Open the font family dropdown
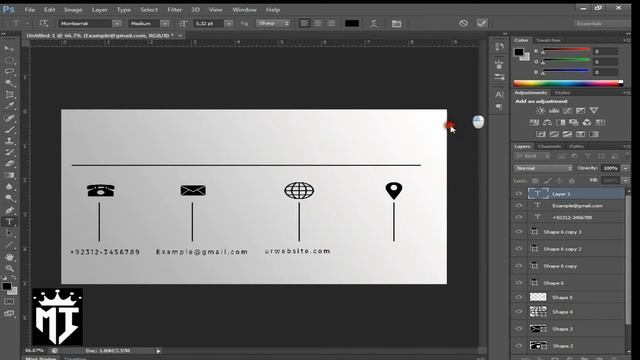The height and width of the screenshot is (360, 640). tap(117, 24)
